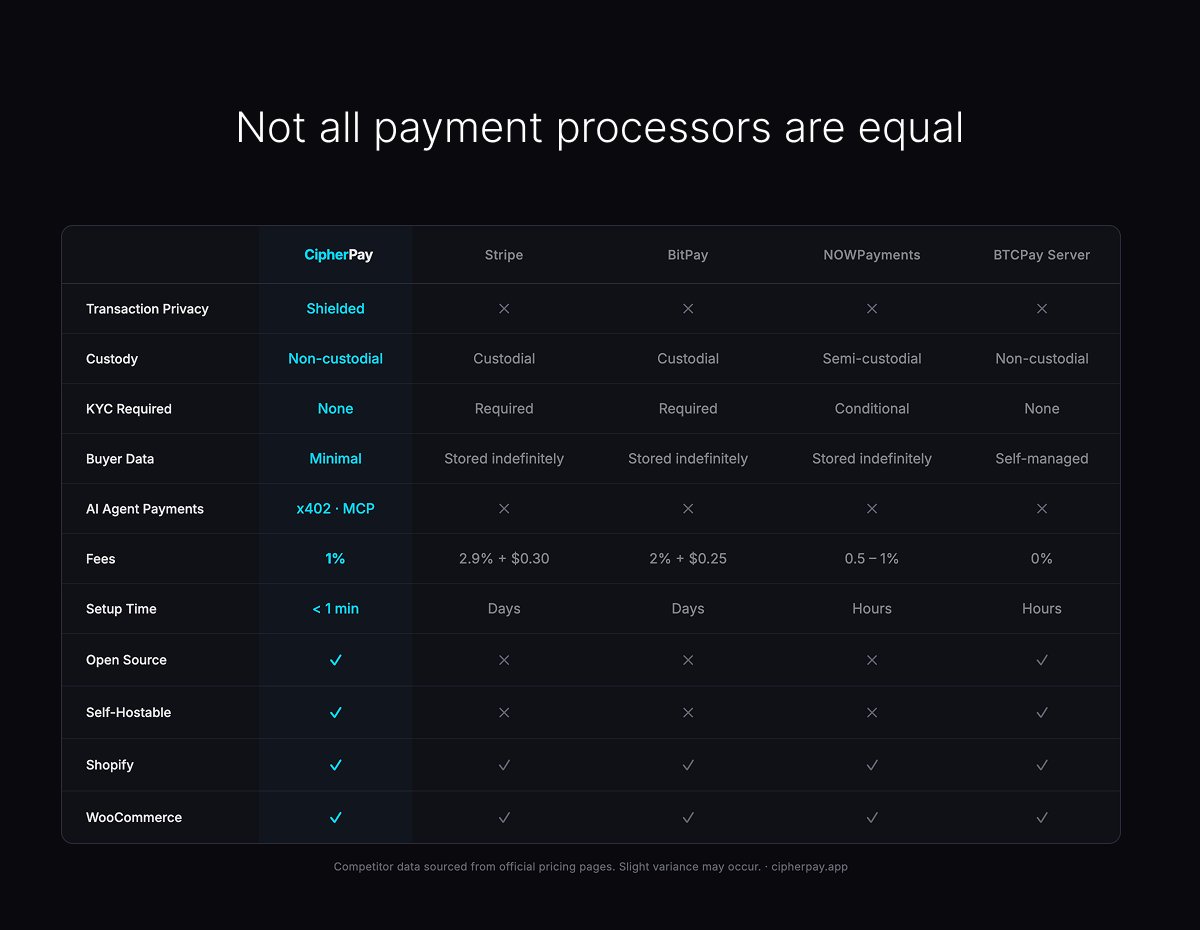
Task: Click Stripe's Shopify checkmark
Action: [504, 765]
